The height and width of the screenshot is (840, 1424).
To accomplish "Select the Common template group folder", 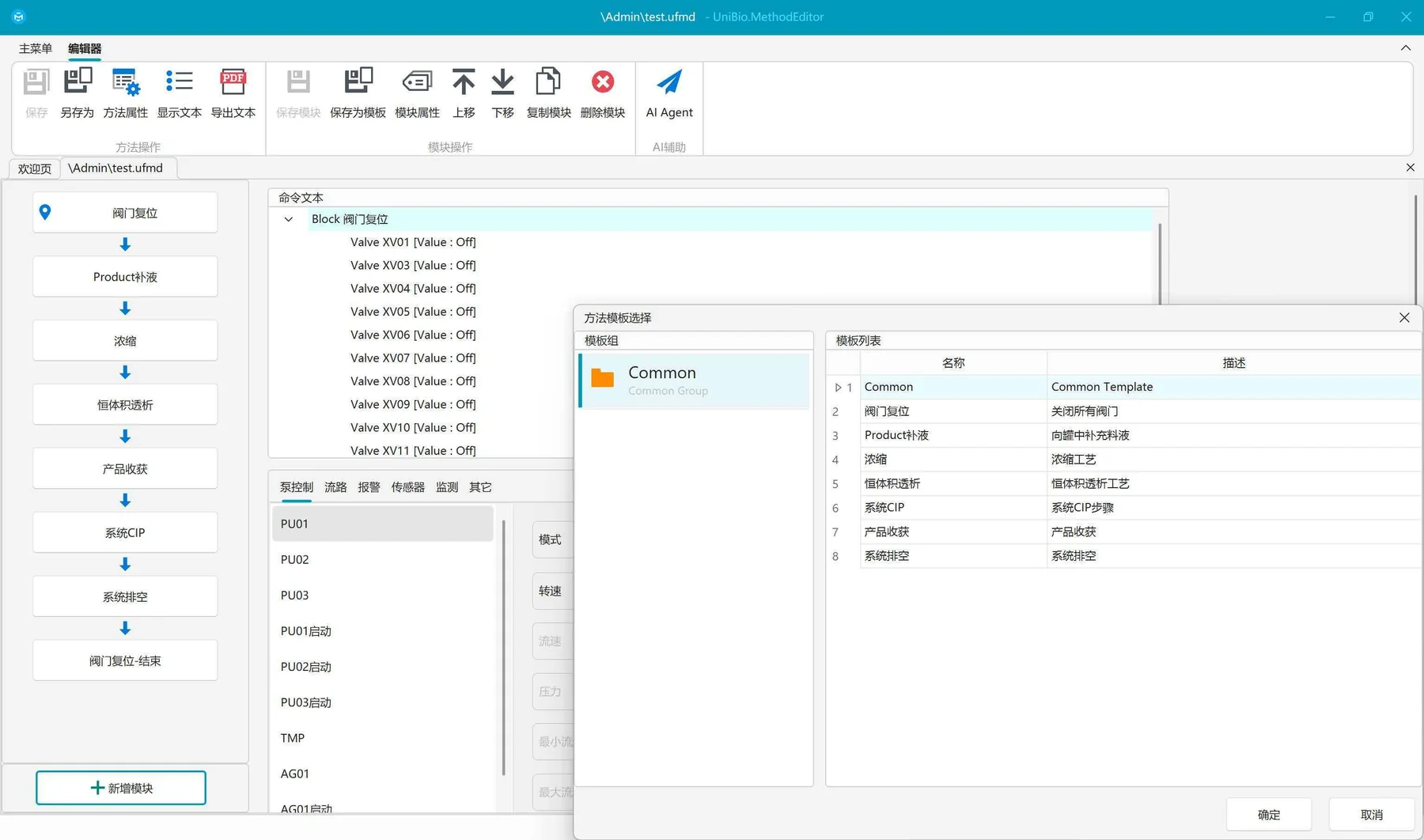I will (694, 380).
